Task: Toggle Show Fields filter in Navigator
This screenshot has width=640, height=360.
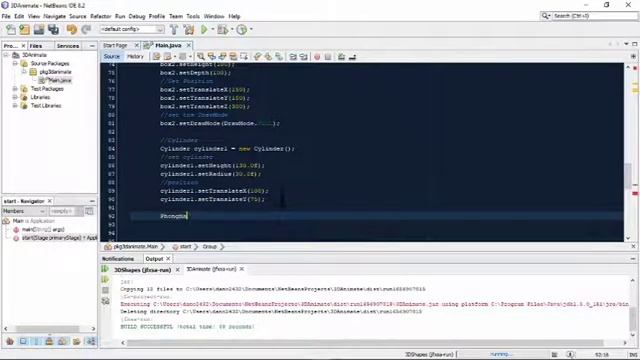Action: coord(23,341)
